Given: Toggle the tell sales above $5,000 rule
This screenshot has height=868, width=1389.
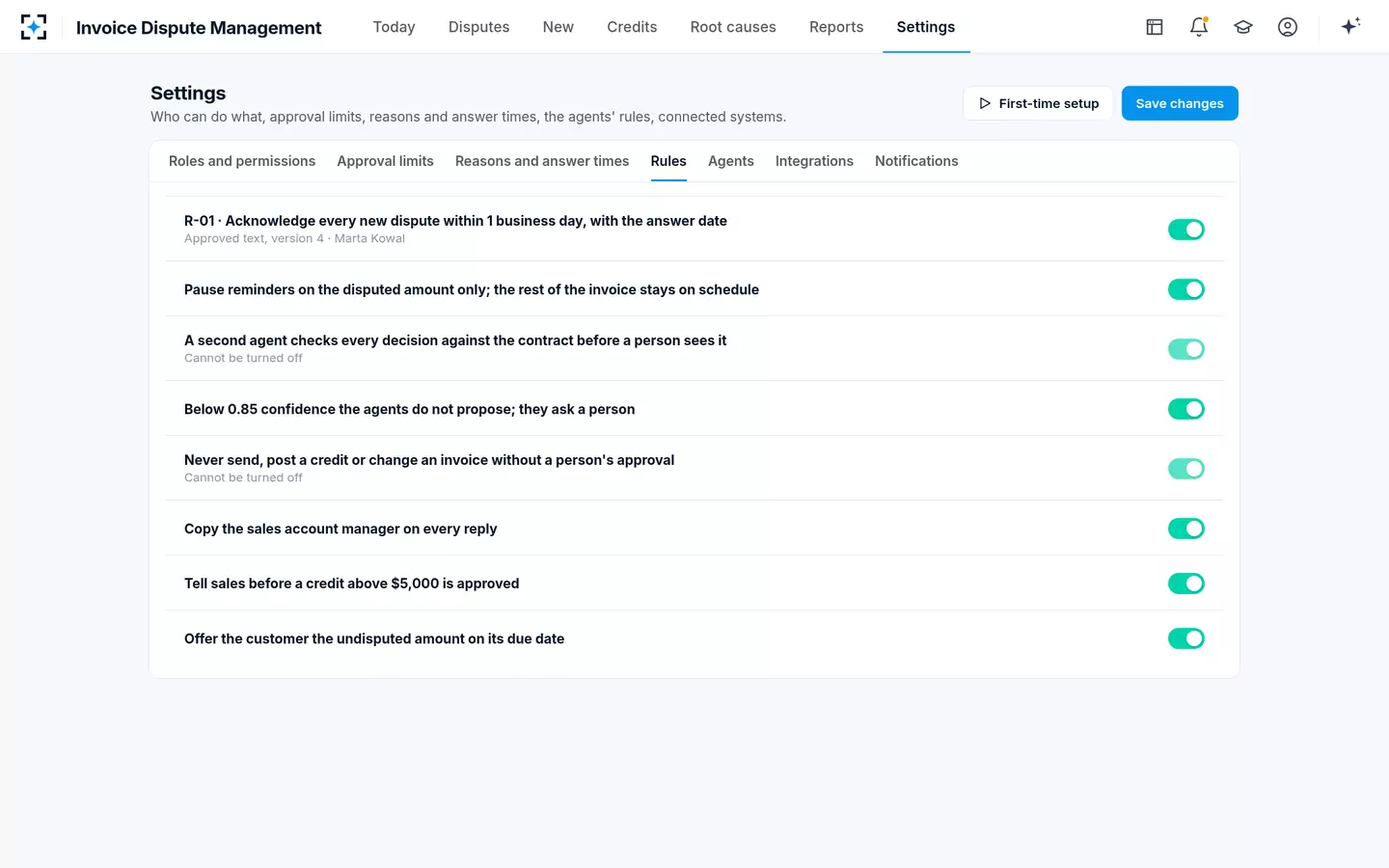Looking at the screenshot, I should pyautogui.click(x=1186, y=583).
